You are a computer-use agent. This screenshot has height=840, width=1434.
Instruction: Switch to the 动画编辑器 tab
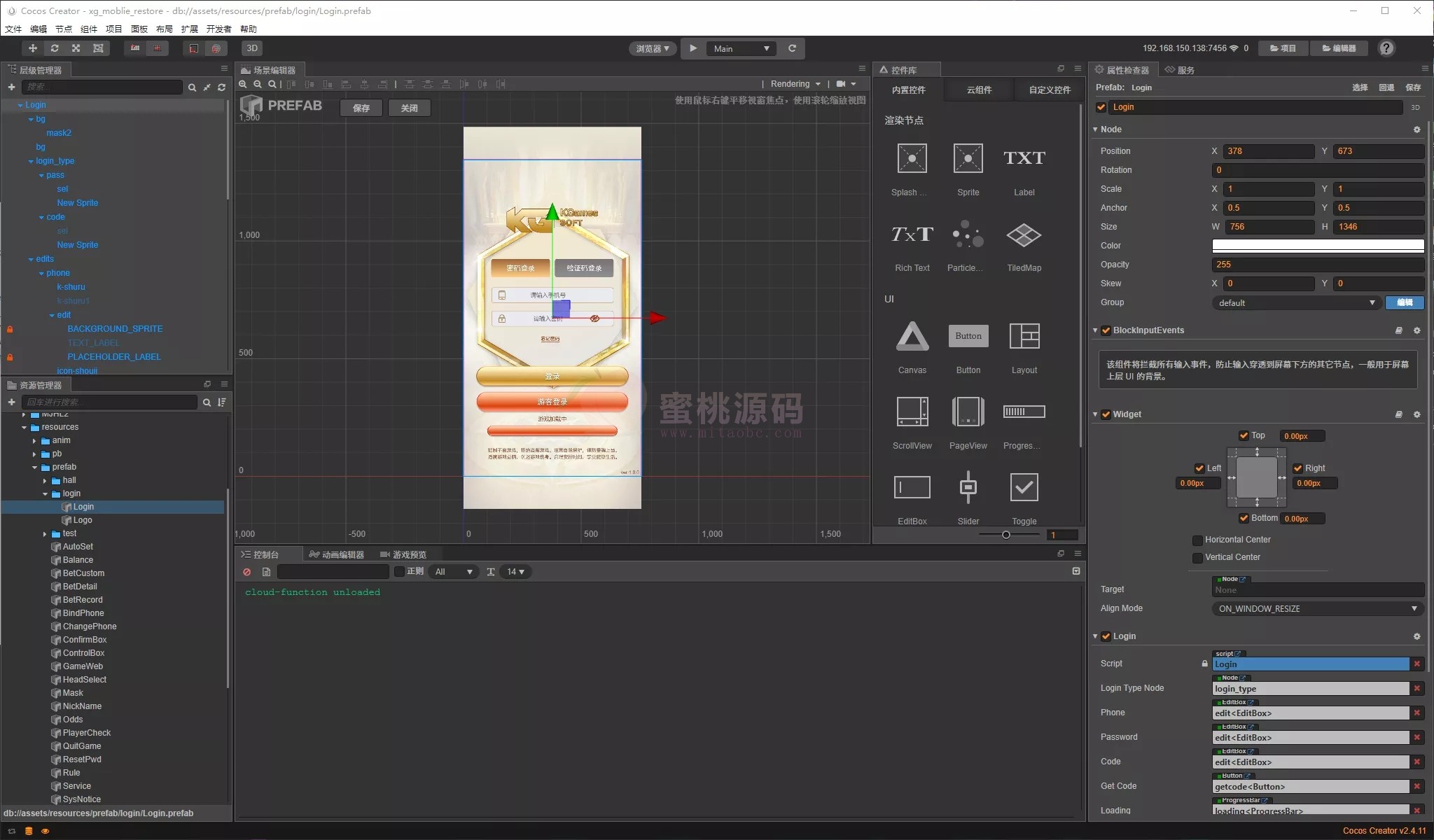tap(337, 554)
